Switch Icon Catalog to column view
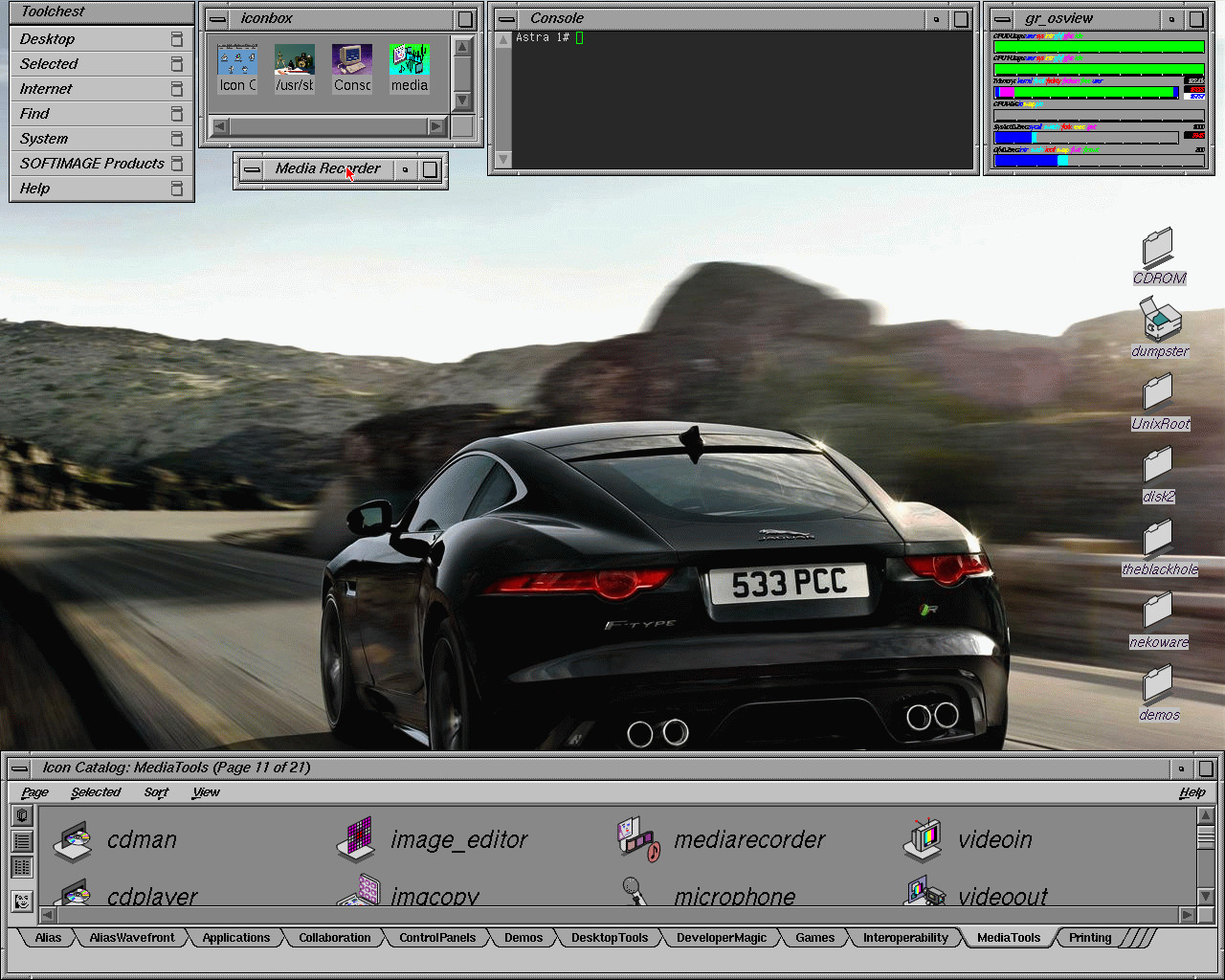The width and height of the screenshot is (1225, 980). point(22,867)
